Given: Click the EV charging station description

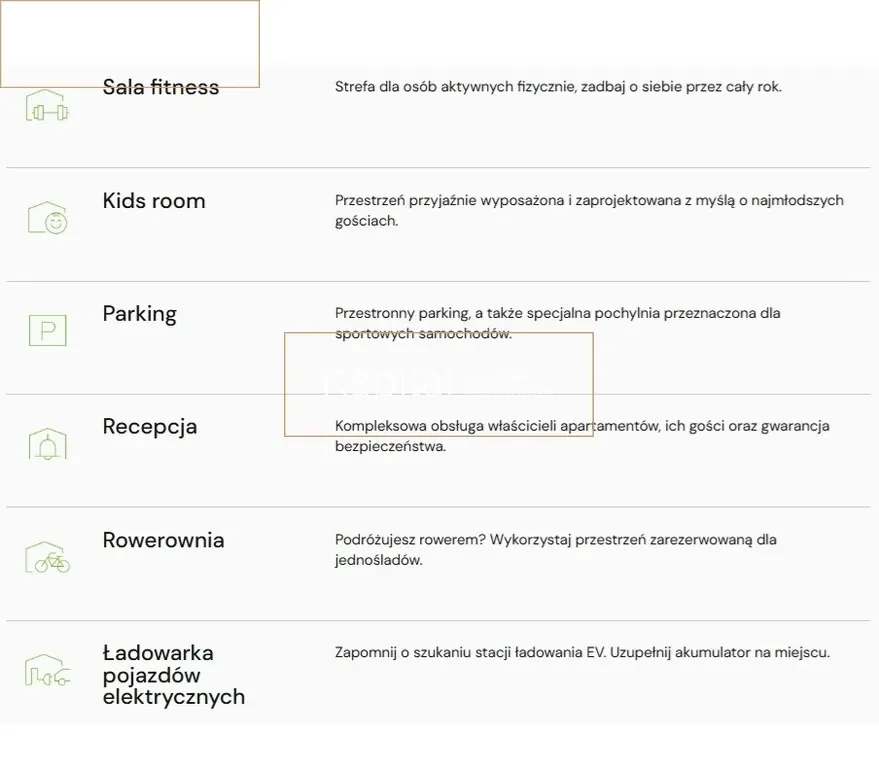Looking at the screenshot, I should pyautogui.click(x=582, y=653).
